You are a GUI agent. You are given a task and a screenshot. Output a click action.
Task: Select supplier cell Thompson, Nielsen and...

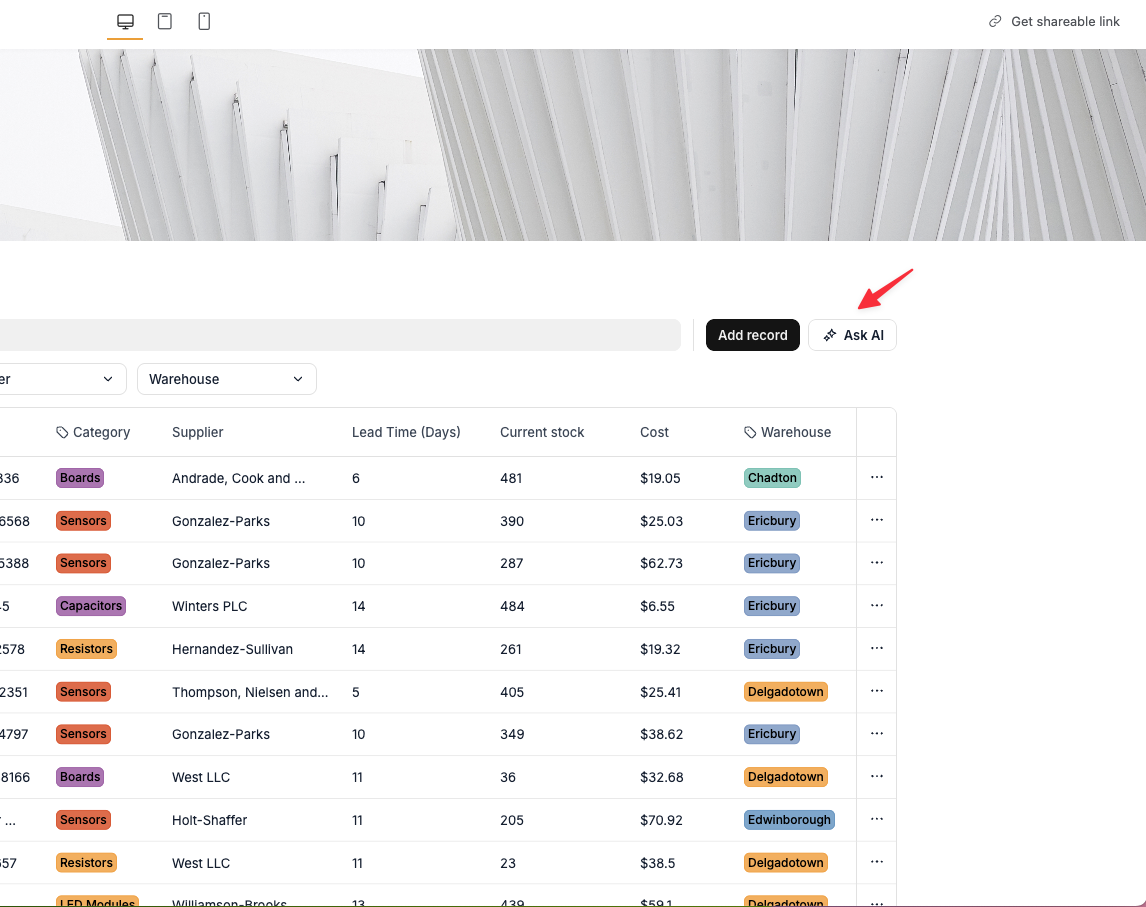click(x=250, y=692)
